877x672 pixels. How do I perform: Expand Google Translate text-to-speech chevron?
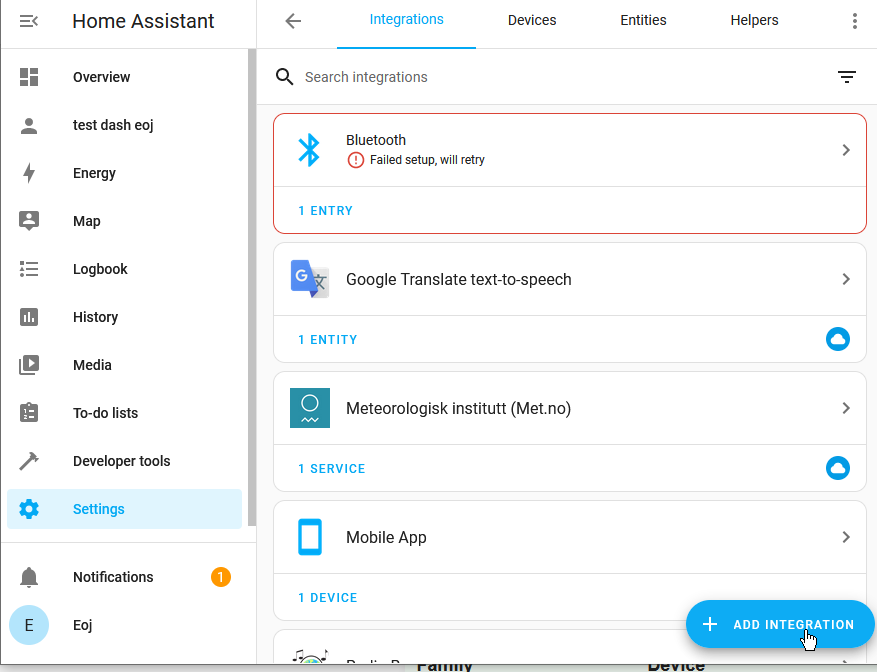(x=846, y=279)
